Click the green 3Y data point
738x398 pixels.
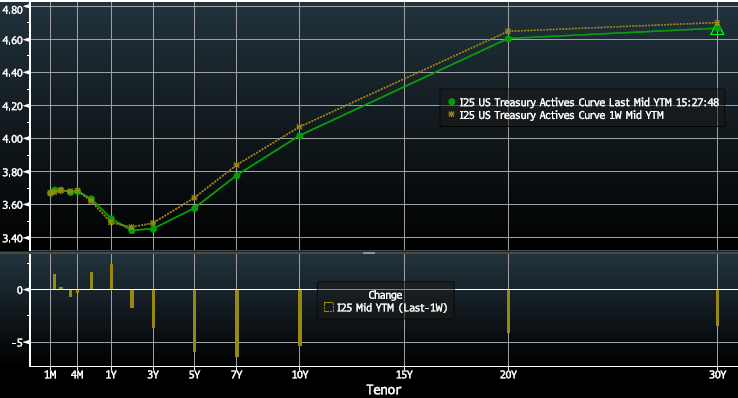[153, 229]
